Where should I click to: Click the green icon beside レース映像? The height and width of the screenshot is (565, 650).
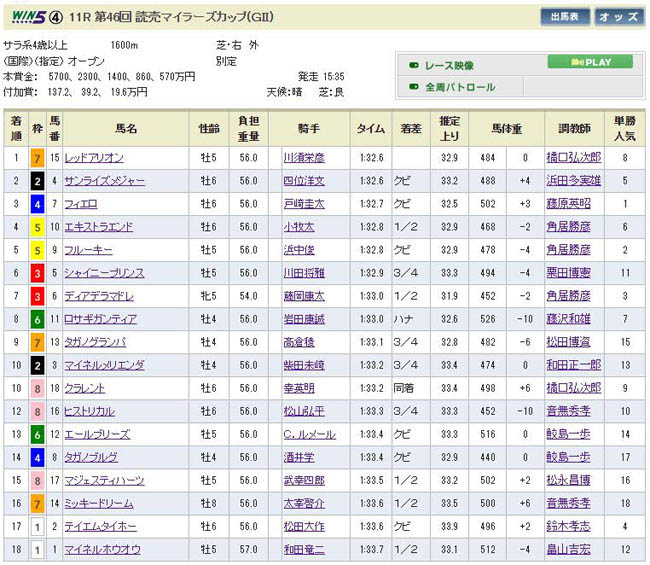[x=413, y=66]
